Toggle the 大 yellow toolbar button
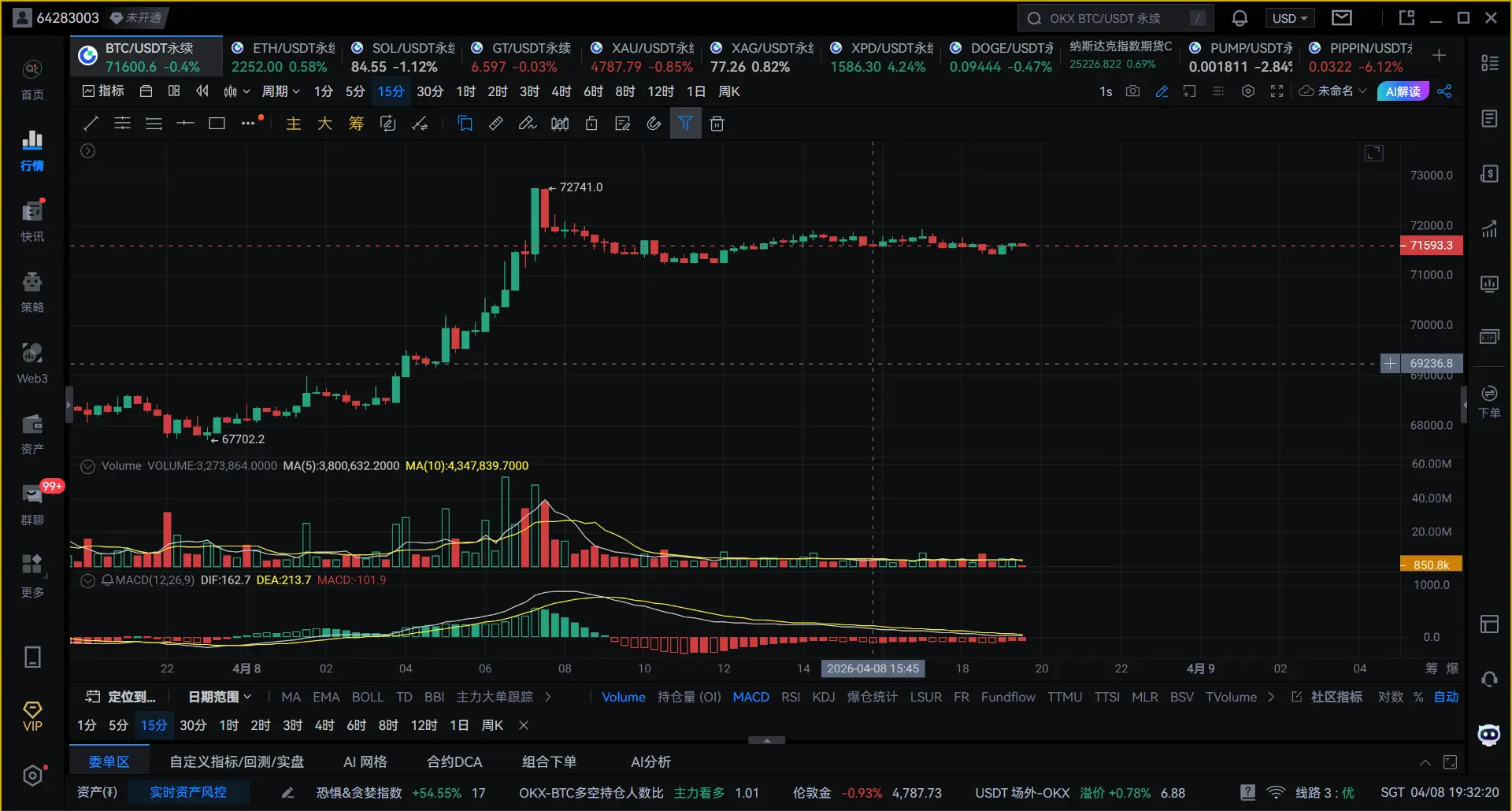Screen dimensions: 1512x811 (x=324, y=124)
